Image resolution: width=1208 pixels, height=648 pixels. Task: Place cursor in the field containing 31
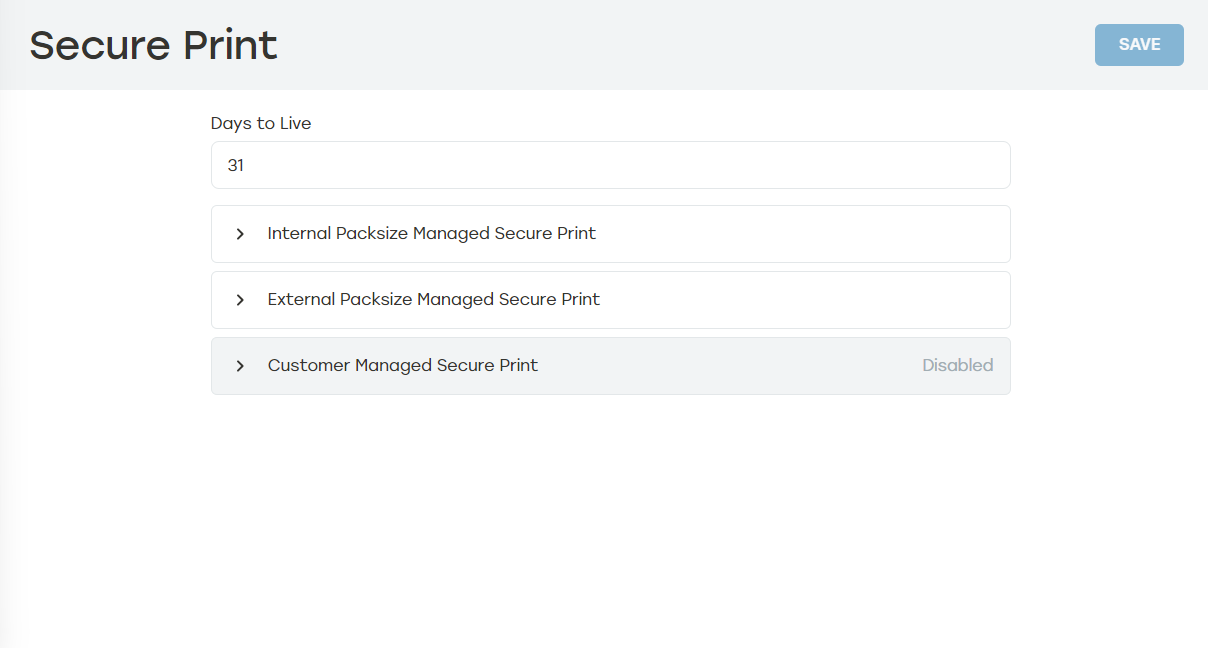tap(610, 165)
